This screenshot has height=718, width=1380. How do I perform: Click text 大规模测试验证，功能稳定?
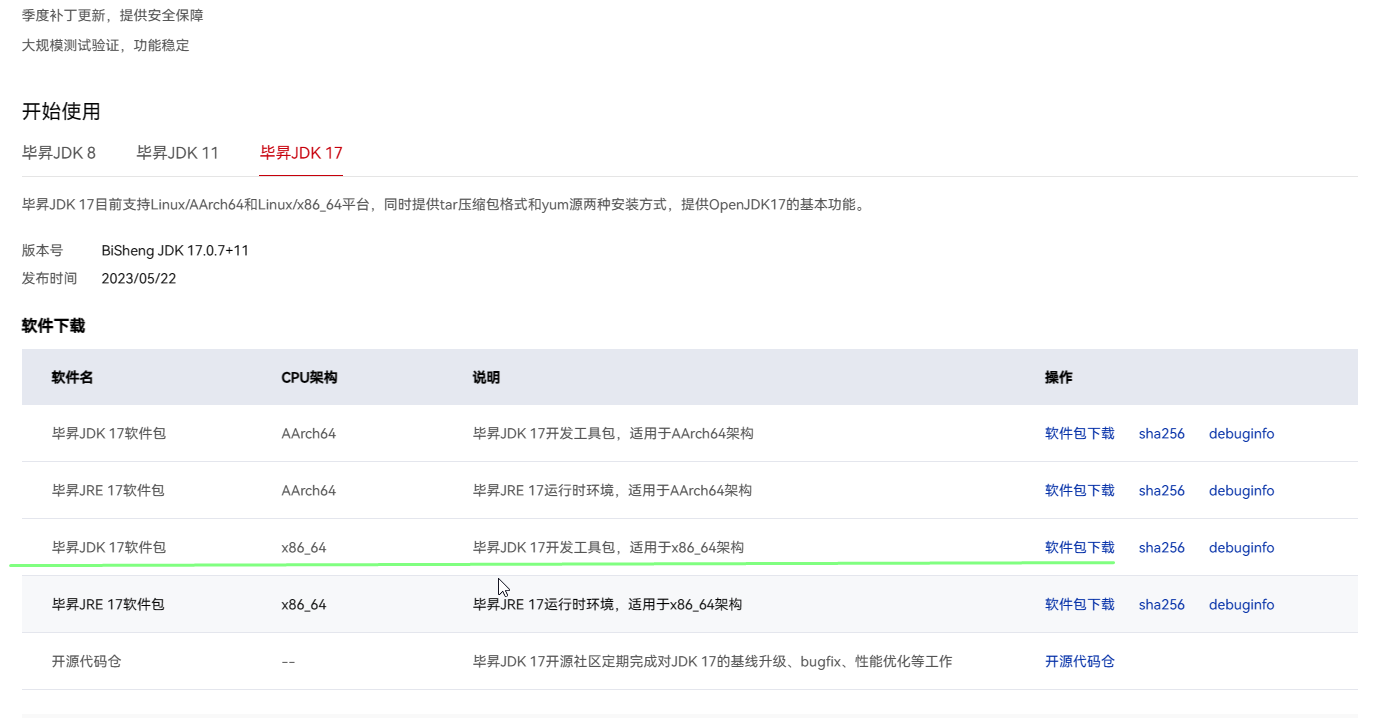106,45
